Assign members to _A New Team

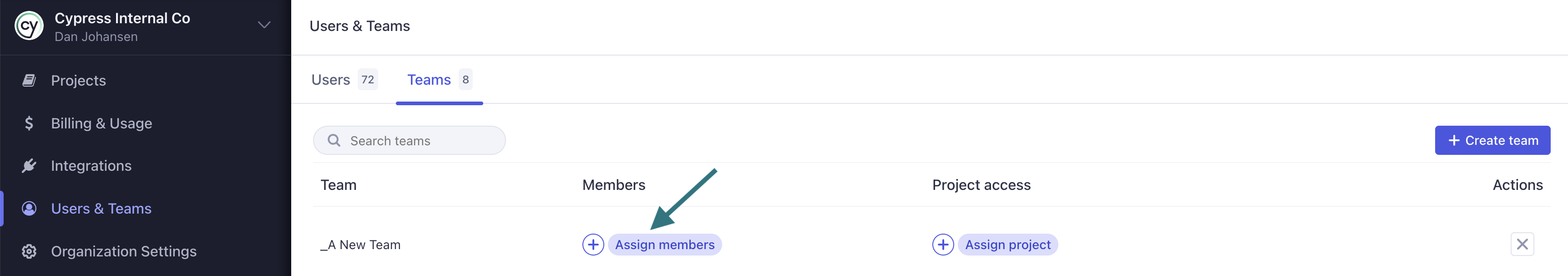click(x=665, y=244)
